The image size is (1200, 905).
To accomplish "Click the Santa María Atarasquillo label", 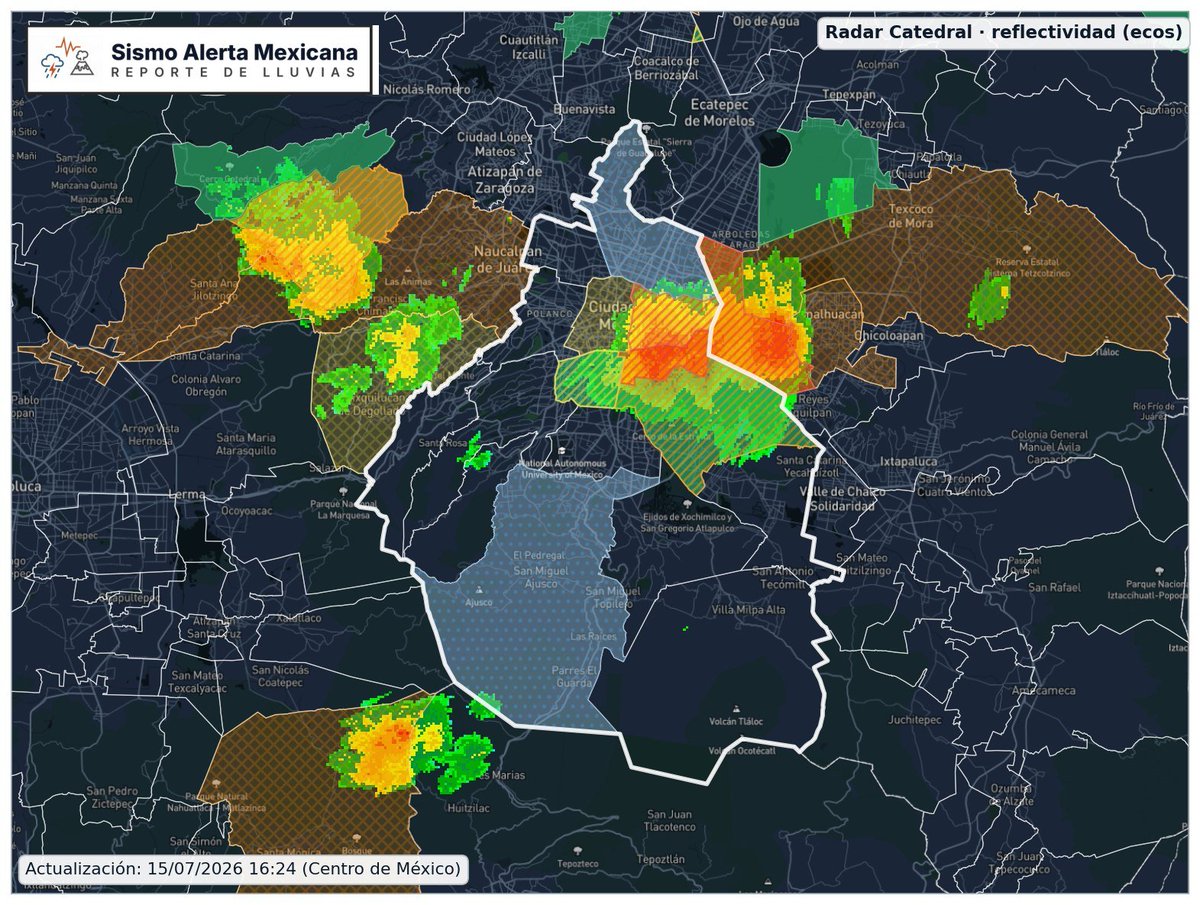I will point(246,443).
